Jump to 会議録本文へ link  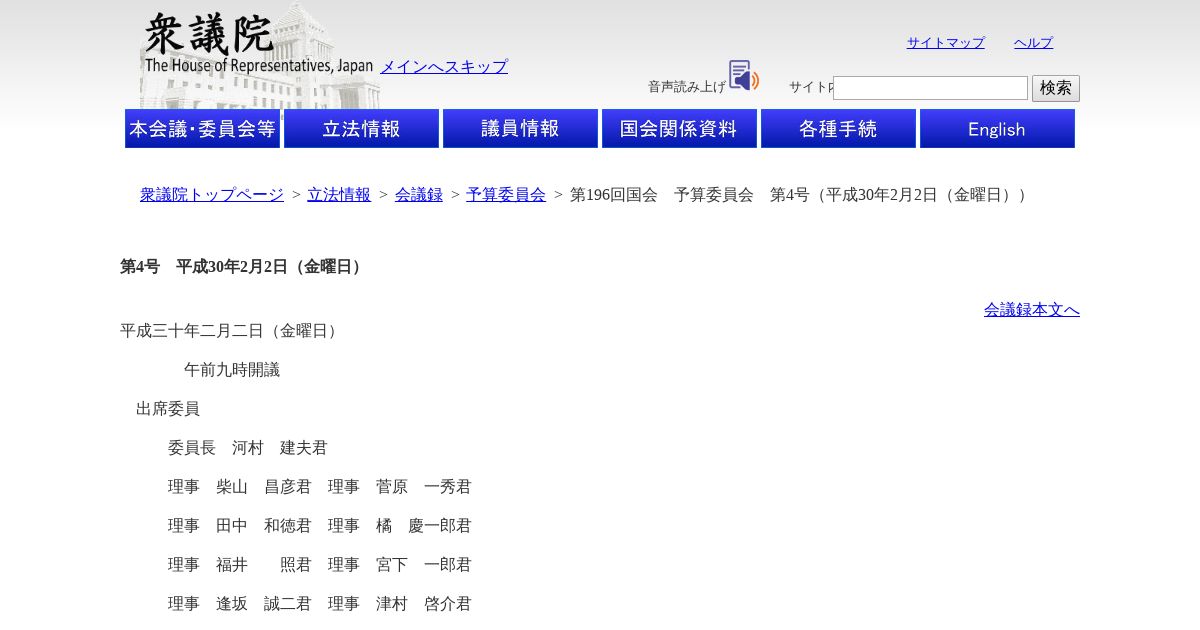click(1032, 310)
